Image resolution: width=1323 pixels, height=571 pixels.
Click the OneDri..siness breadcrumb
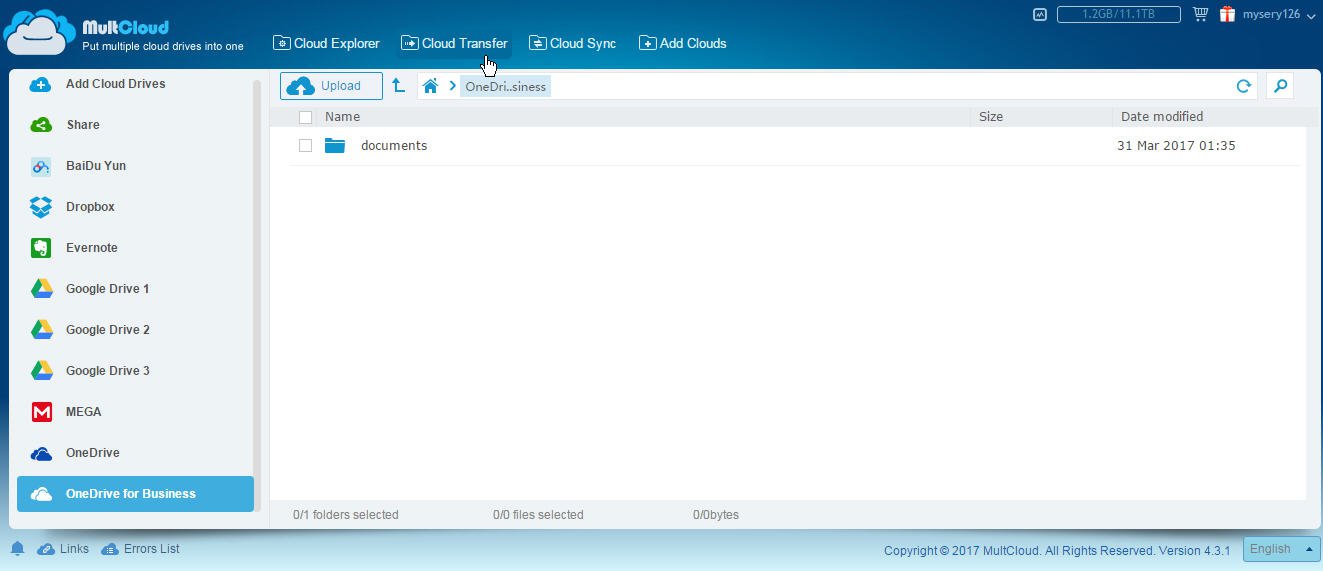click(506, 86)
